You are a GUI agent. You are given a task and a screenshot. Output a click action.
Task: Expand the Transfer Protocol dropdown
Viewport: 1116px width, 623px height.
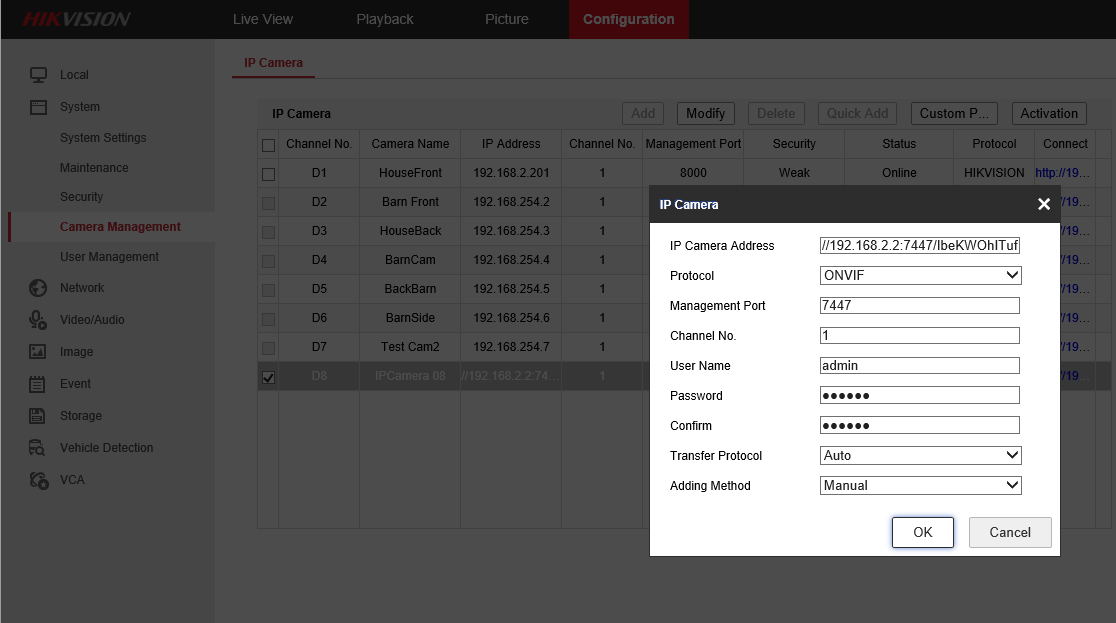click(x=920, y=455)
